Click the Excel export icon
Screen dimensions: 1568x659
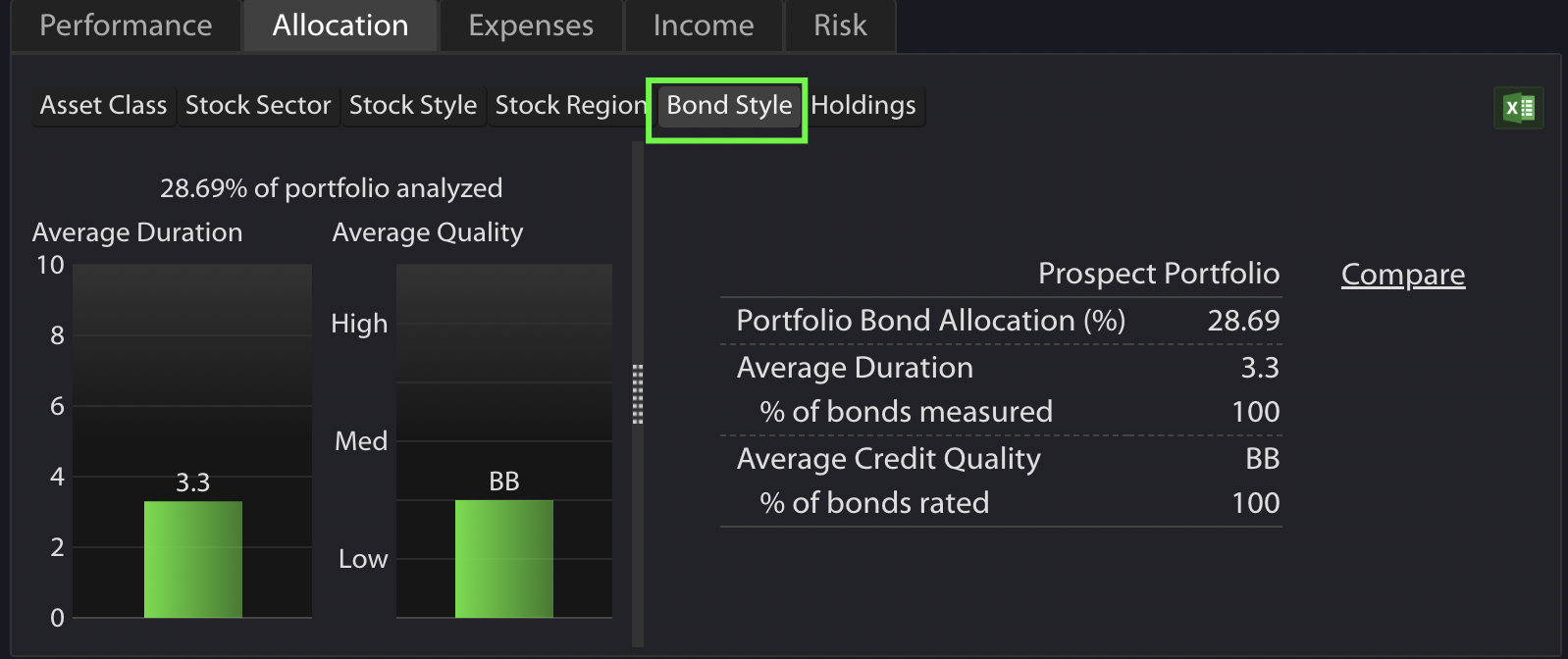click(1518, 108)
